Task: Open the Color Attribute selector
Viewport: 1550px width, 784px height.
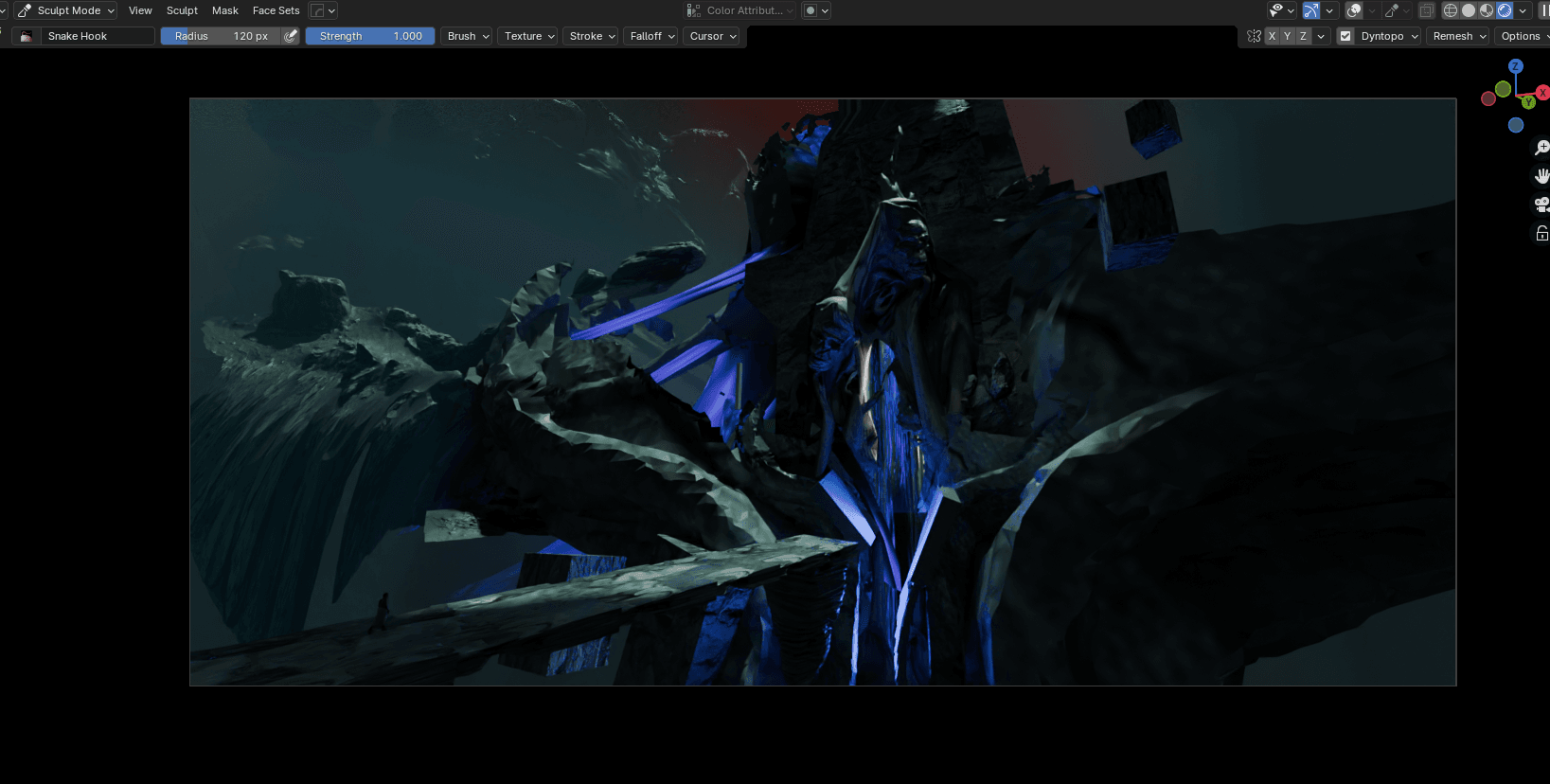Action: (740, 10)
